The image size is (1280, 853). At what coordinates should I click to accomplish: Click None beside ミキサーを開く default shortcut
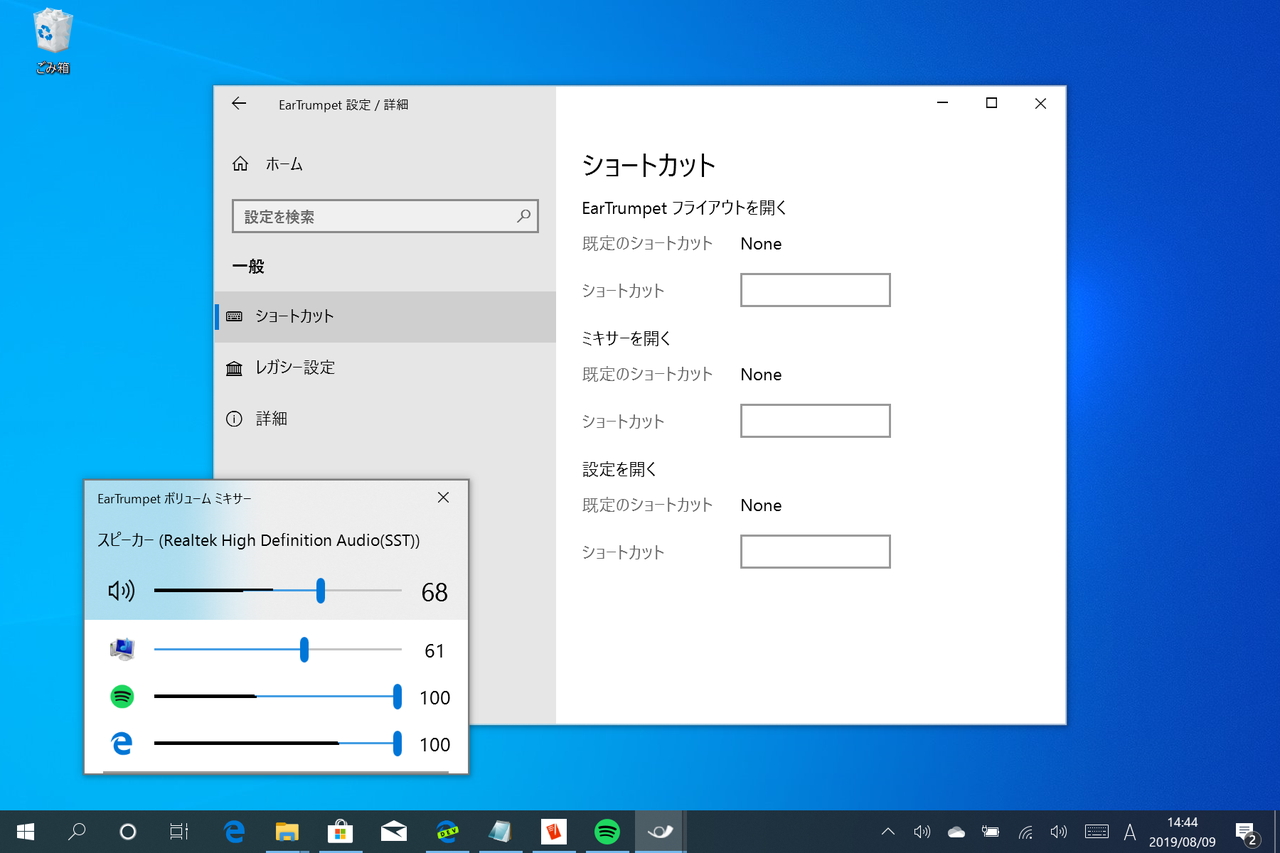pos(761,374)
